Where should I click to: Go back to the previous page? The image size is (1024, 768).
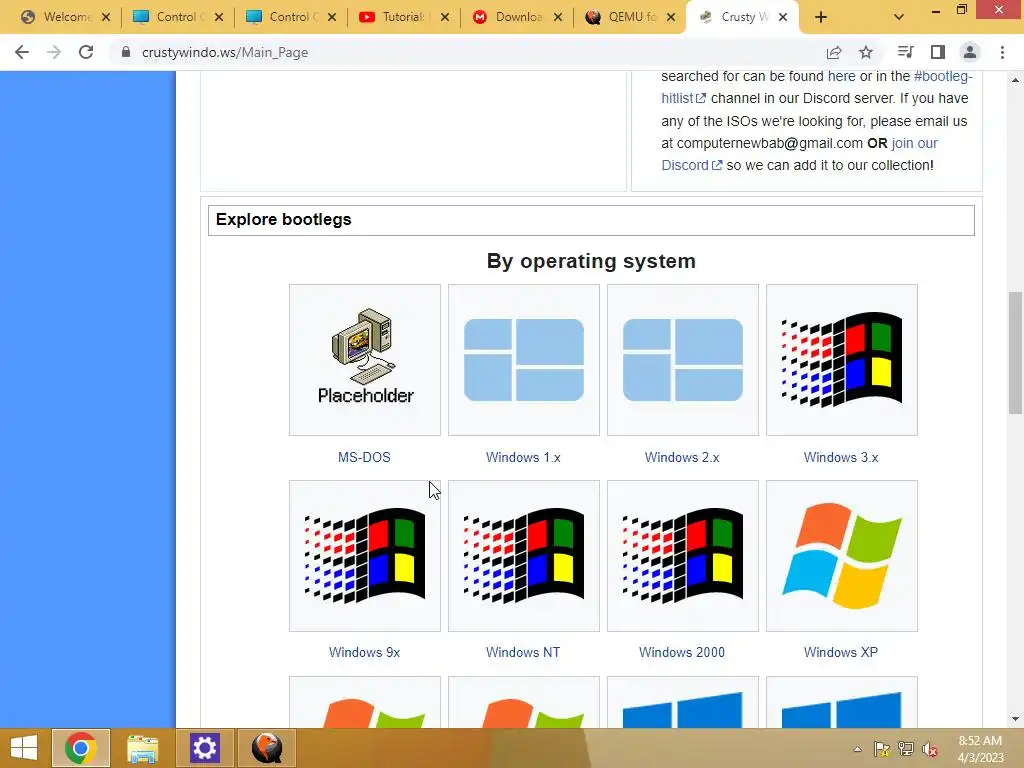coord(22,52)
